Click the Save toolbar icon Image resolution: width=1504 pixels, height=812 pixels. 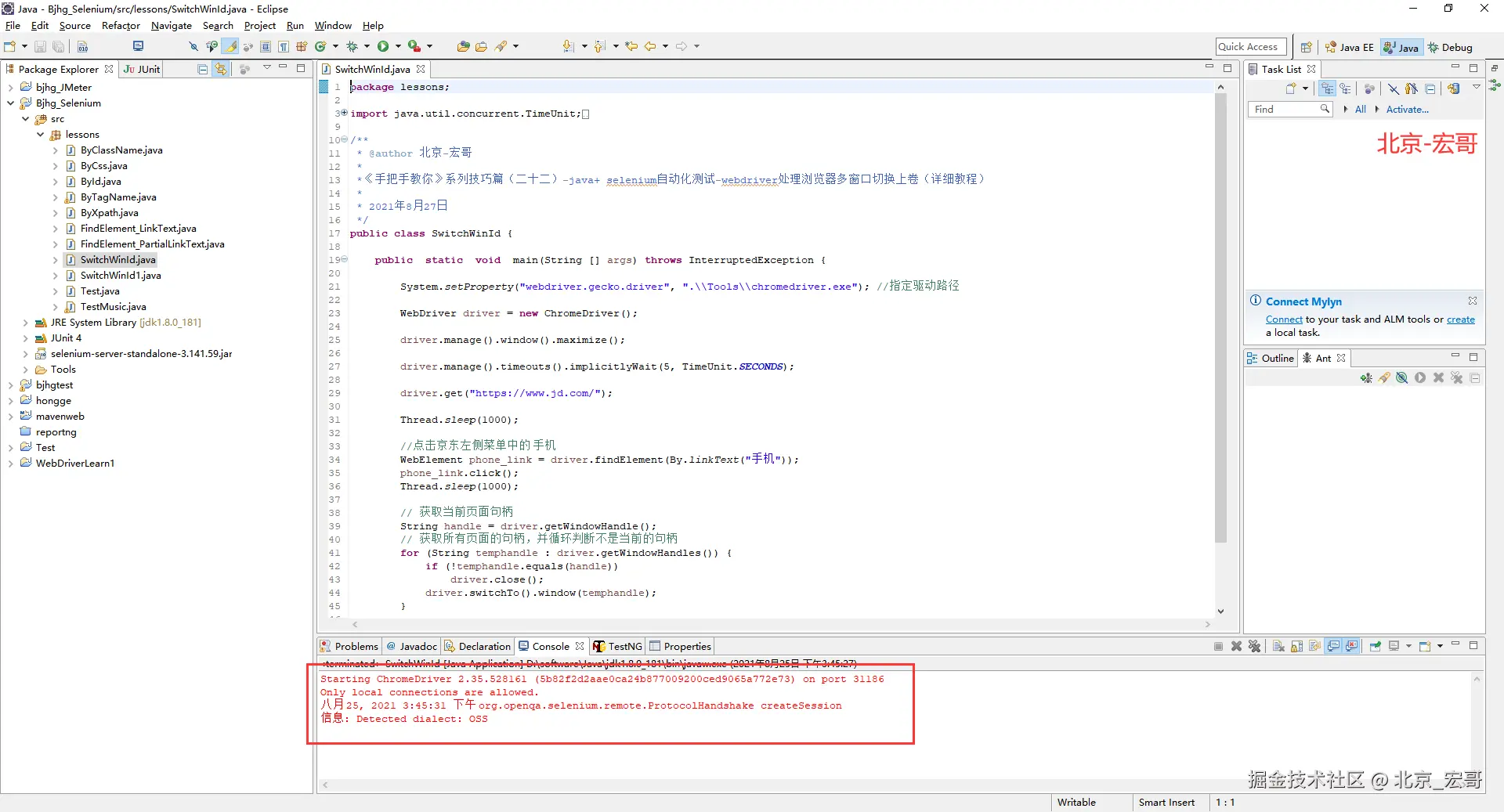point(40,47)
